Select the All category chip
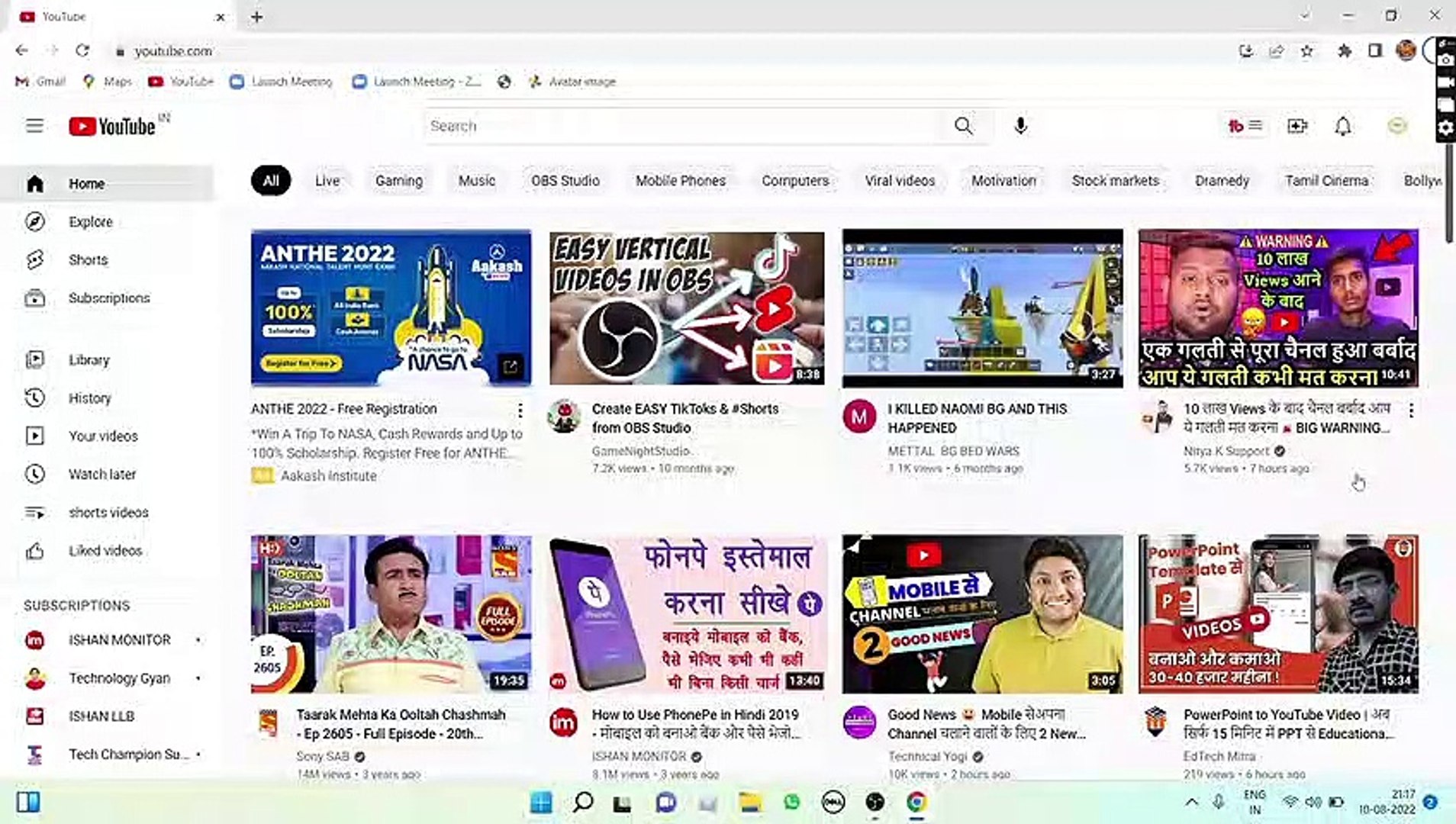The image size is (1456, 824). point(271,180)
